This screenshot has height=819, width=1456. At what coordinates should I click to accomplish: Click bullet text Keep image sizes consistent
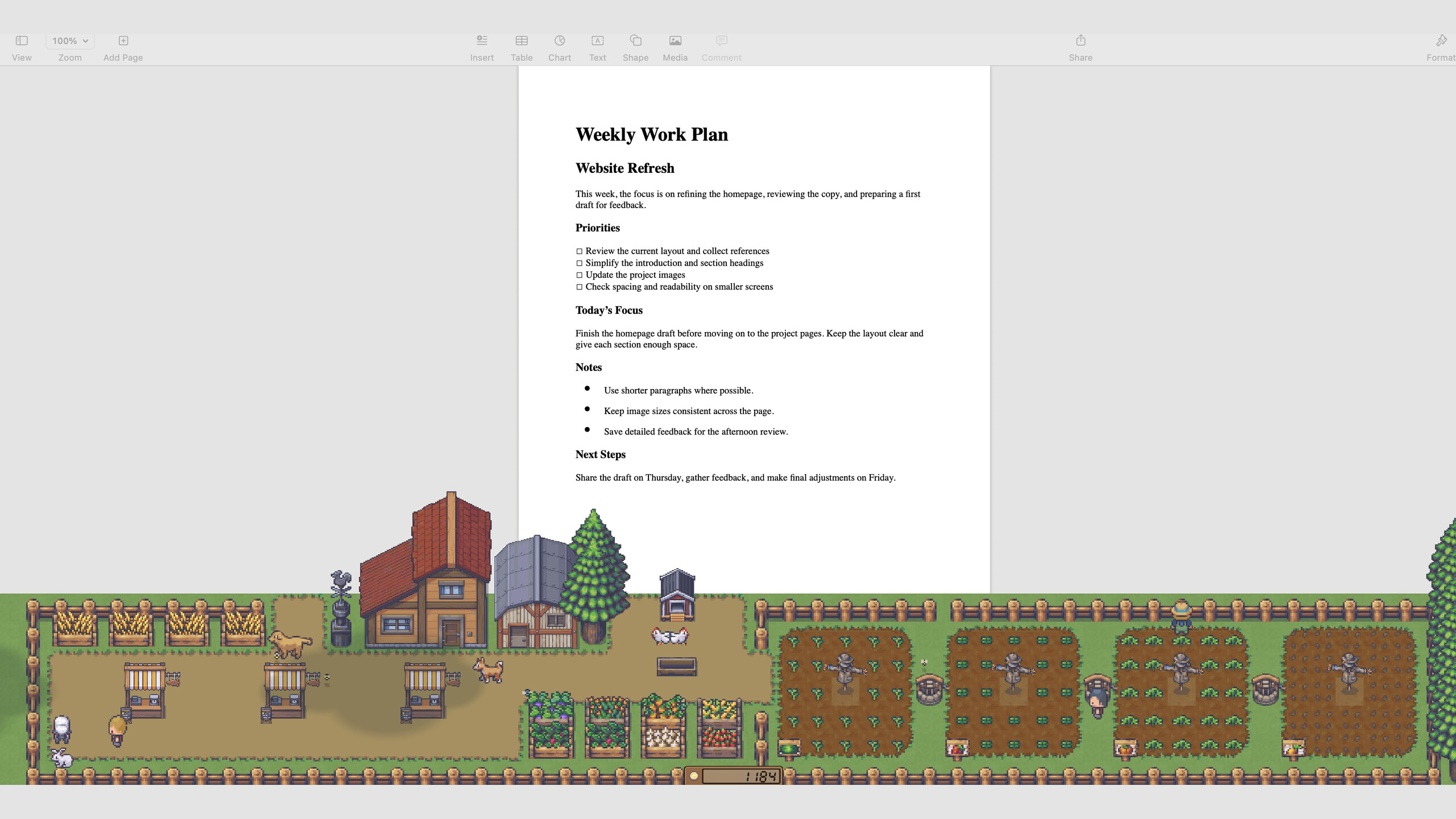pyautogui.click(x=689, y=411)
